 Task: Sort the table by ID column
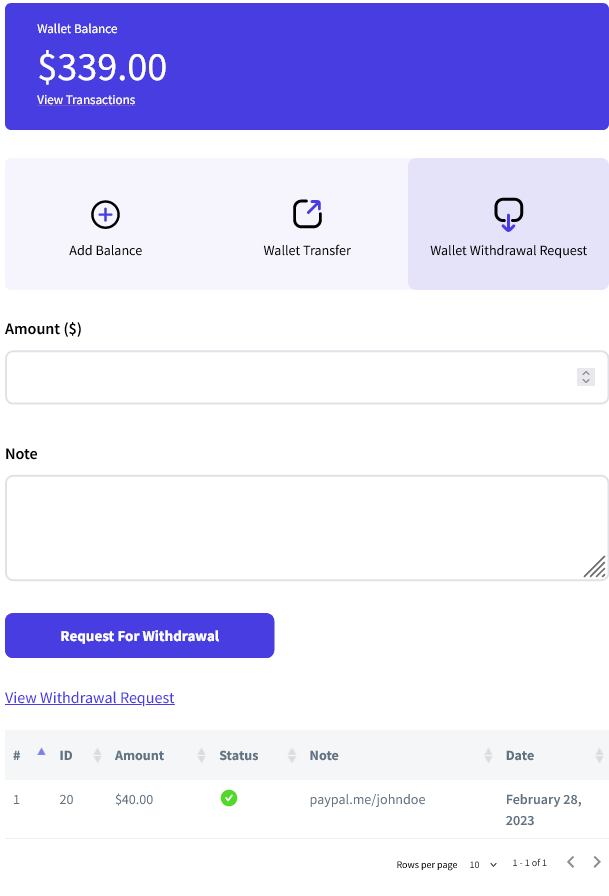pos(97,756)
